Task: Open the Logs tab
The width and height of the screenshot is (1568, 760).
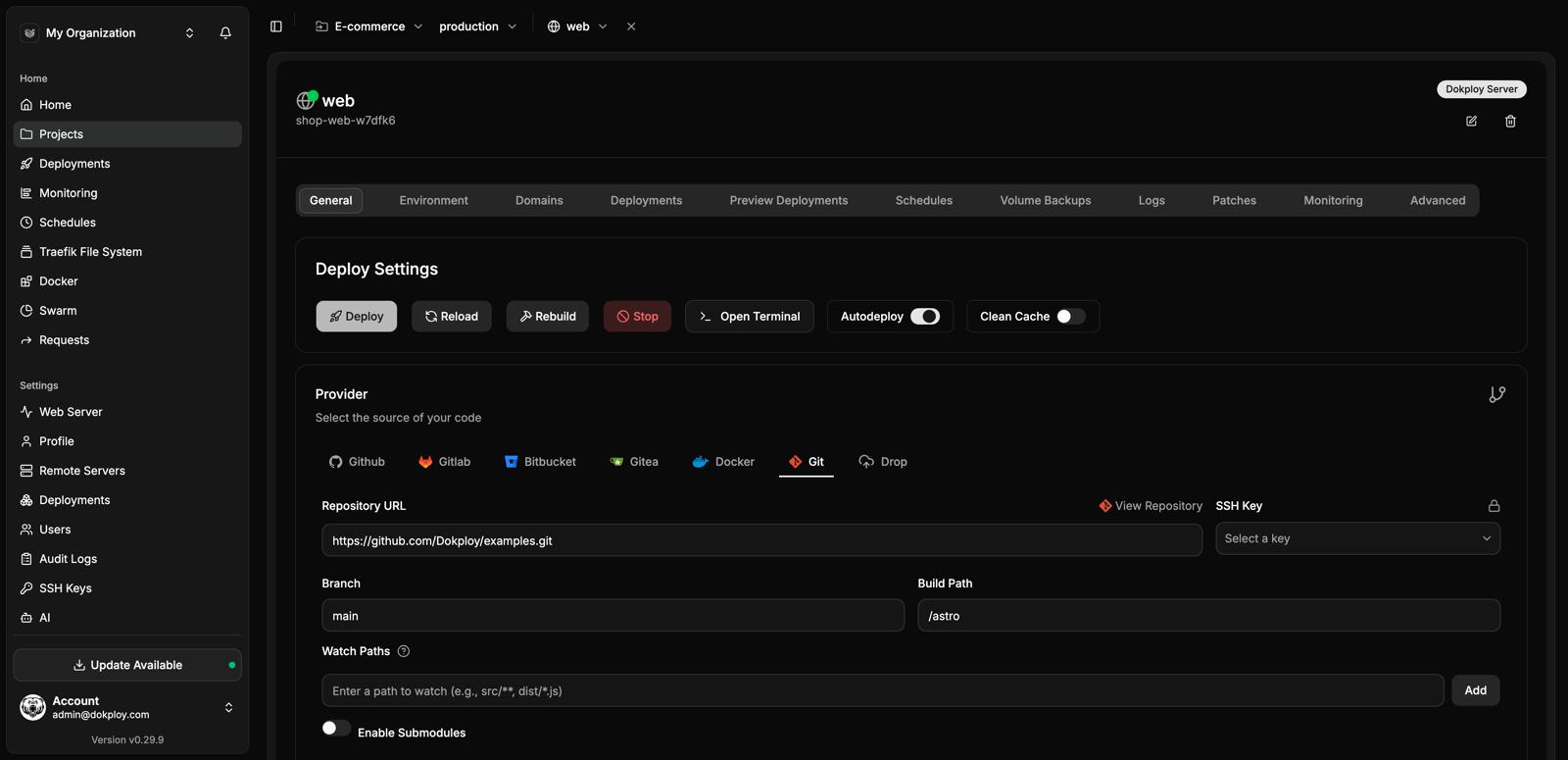Action: point(1151,200)
